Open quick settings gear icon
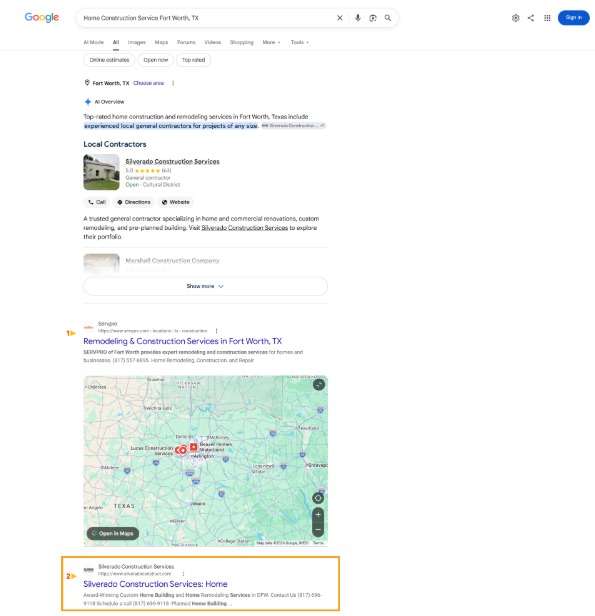 (x=515, y=18)
